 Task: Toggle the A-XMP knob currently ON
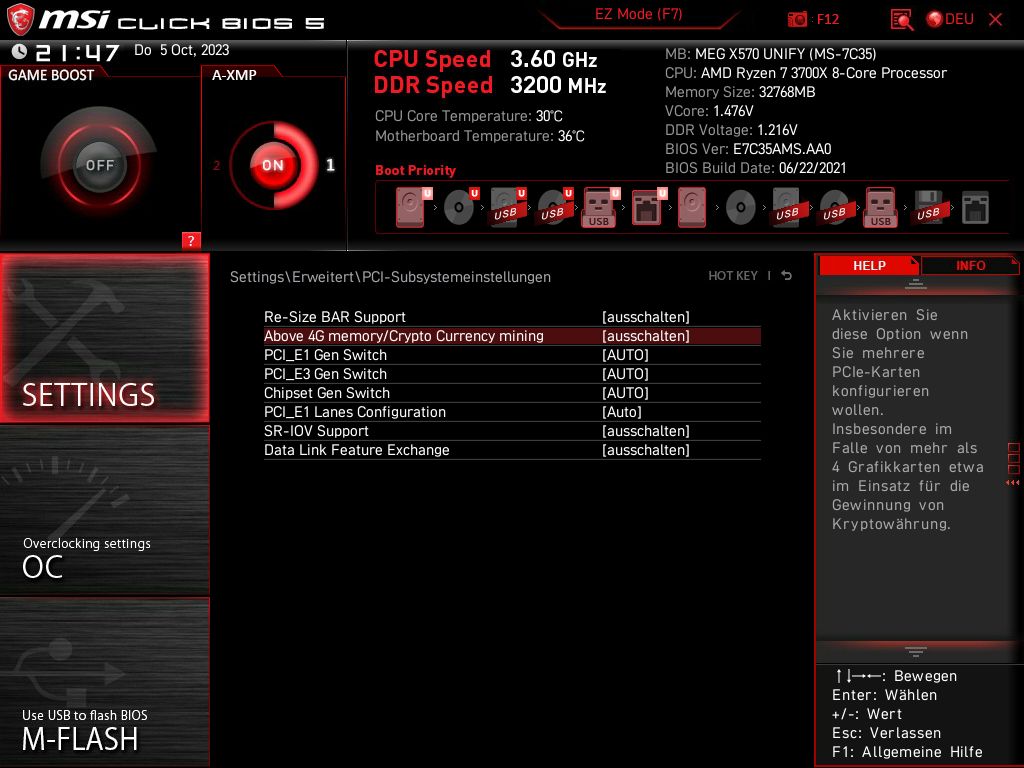click(x=273, y=165)
